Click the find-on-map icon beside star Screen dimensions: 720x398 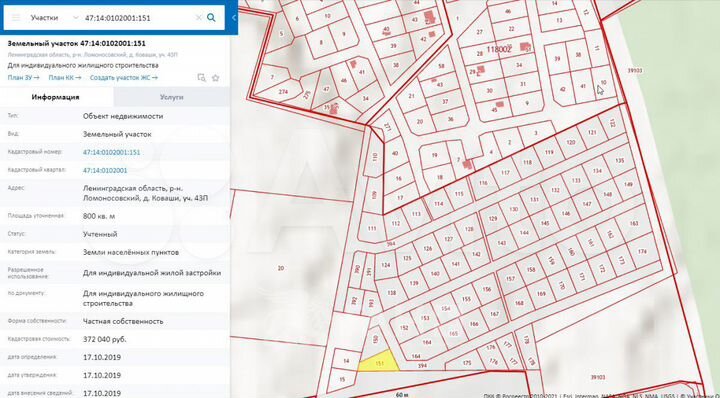(x=201, y=78)
